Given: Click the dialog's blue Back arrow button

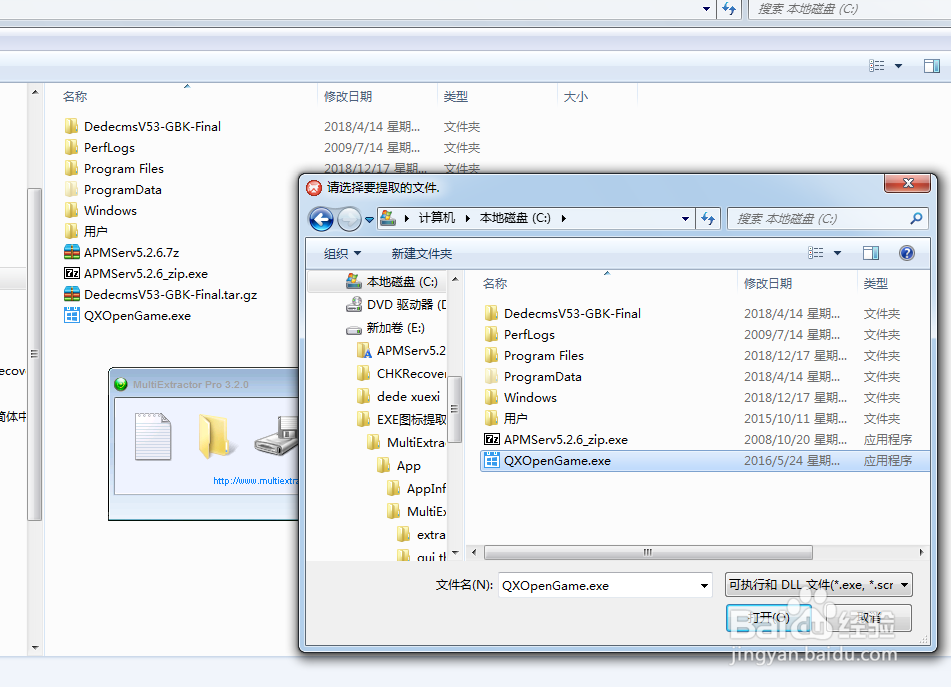Looking at the screenshot, I should [x=321, y=219].
